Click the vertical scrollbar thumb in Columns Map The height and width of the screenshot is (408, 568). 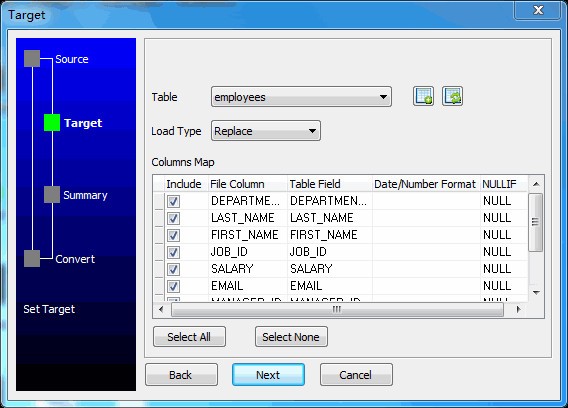coord(535,222)
